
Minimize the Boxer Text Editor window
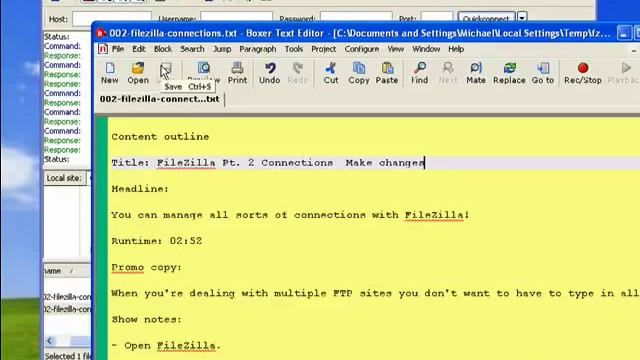pyautogui.click(x=624, y=33)
